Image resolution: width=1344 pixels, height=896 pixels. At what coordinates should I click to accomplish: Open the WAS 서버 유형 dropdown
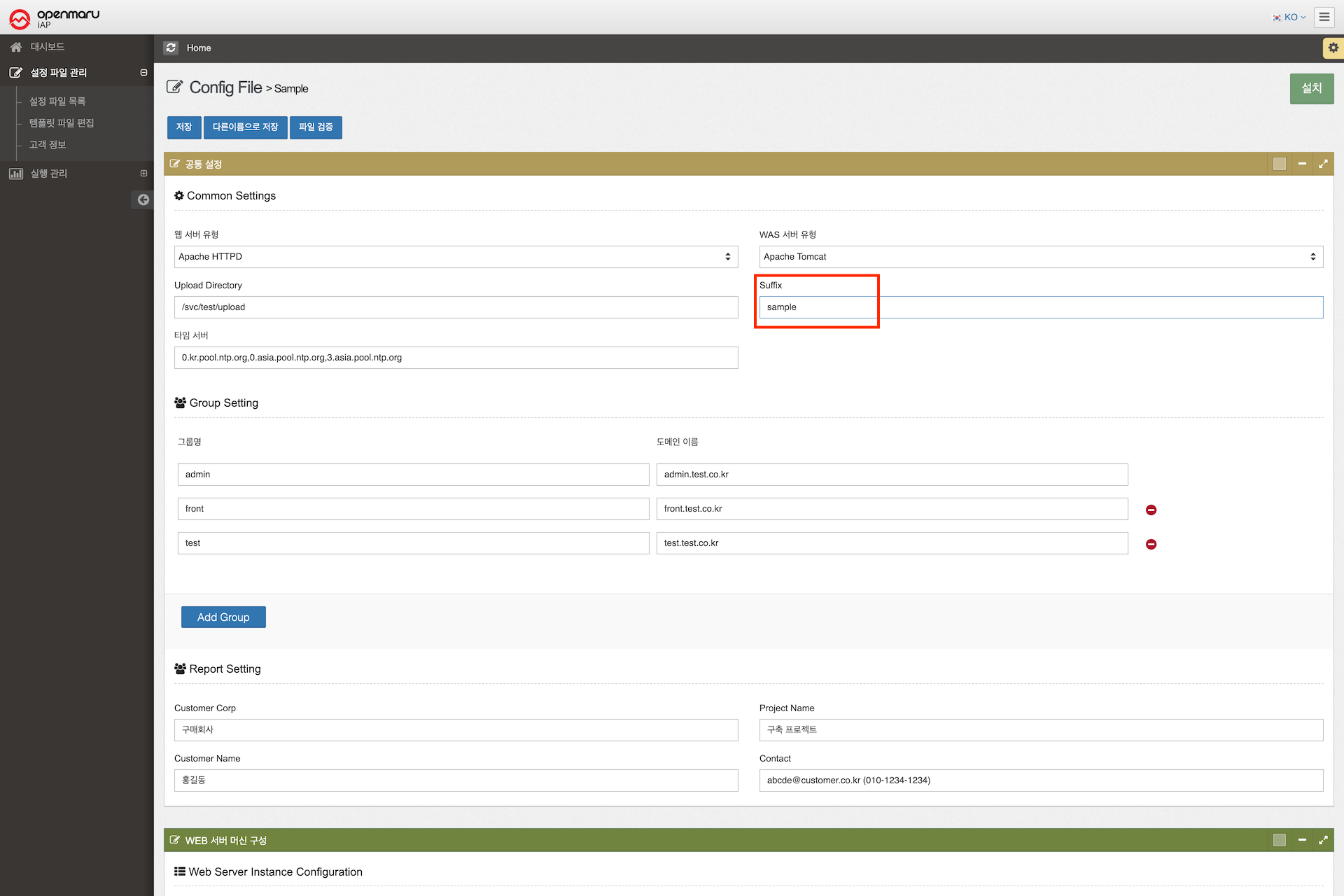tap(1040, 257)
